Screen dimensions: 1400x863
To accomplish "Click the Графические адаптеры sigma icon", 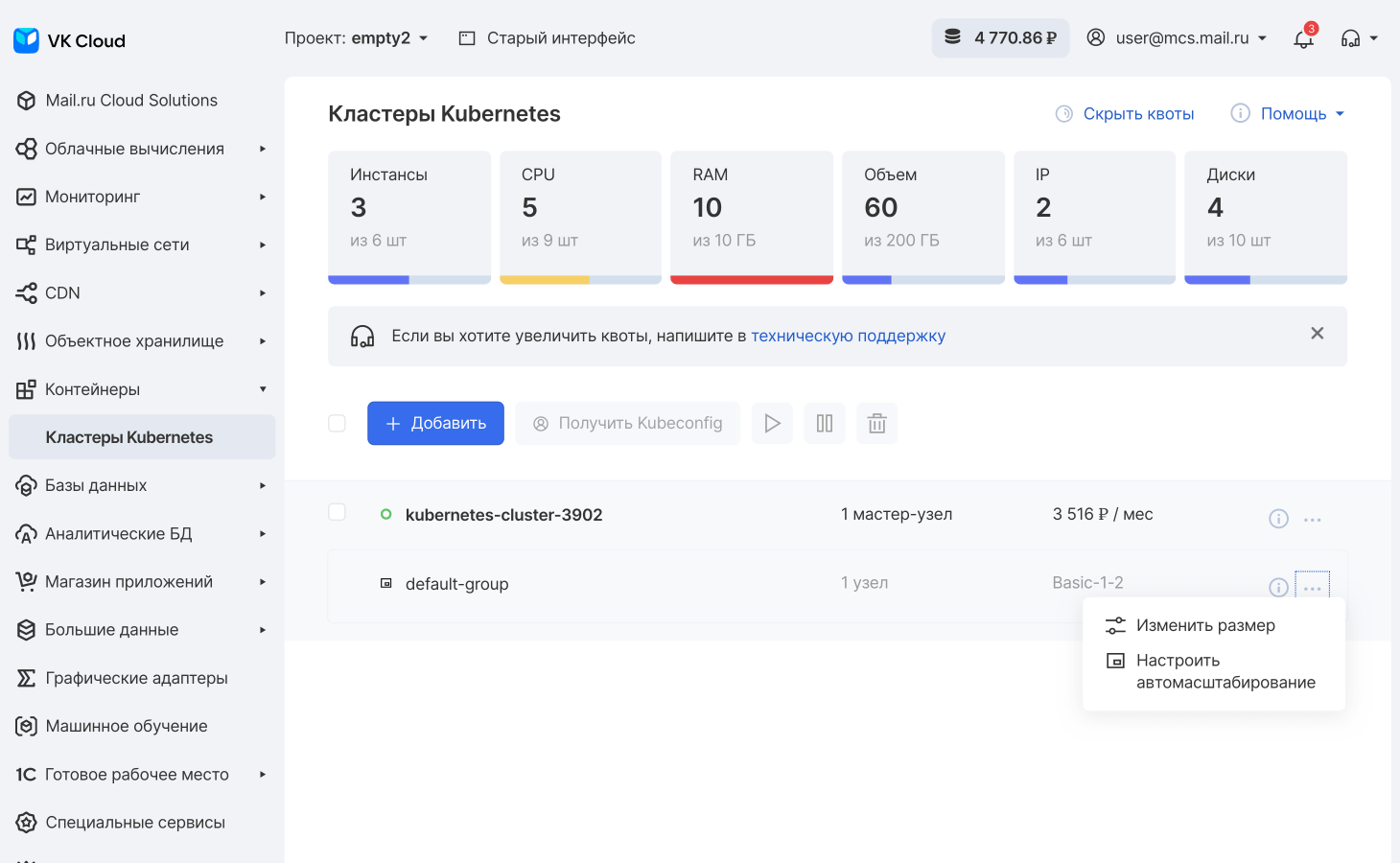I will point(27,678).
